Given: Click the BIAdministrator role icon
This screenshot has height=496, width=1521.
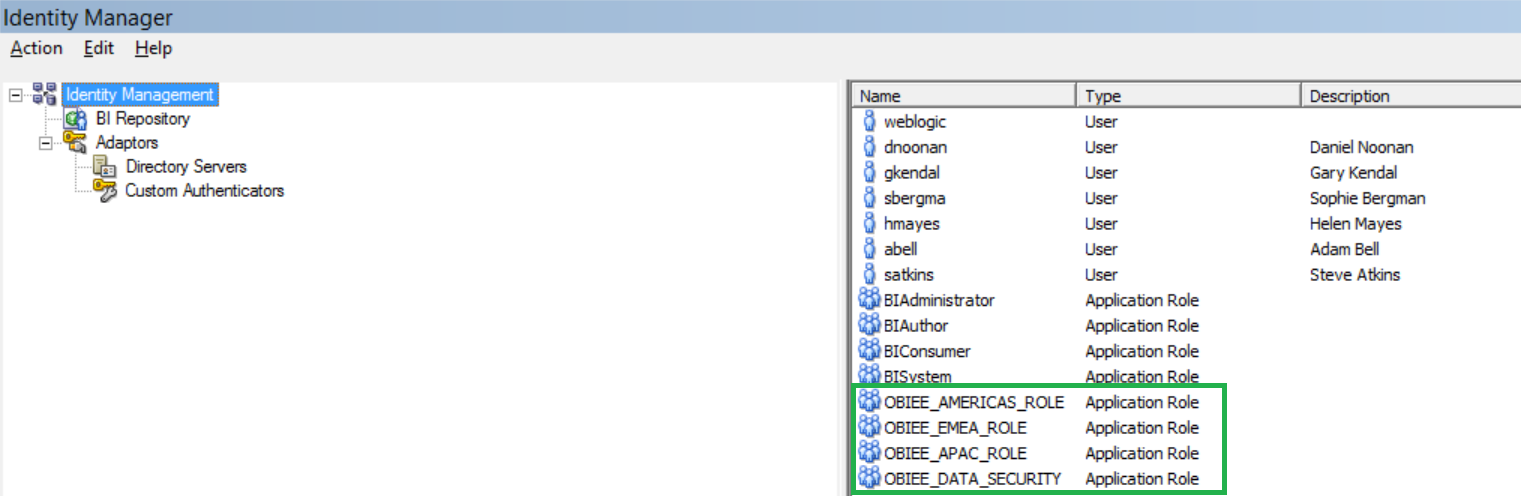Looking at the screenshot, I should (869, 300).
